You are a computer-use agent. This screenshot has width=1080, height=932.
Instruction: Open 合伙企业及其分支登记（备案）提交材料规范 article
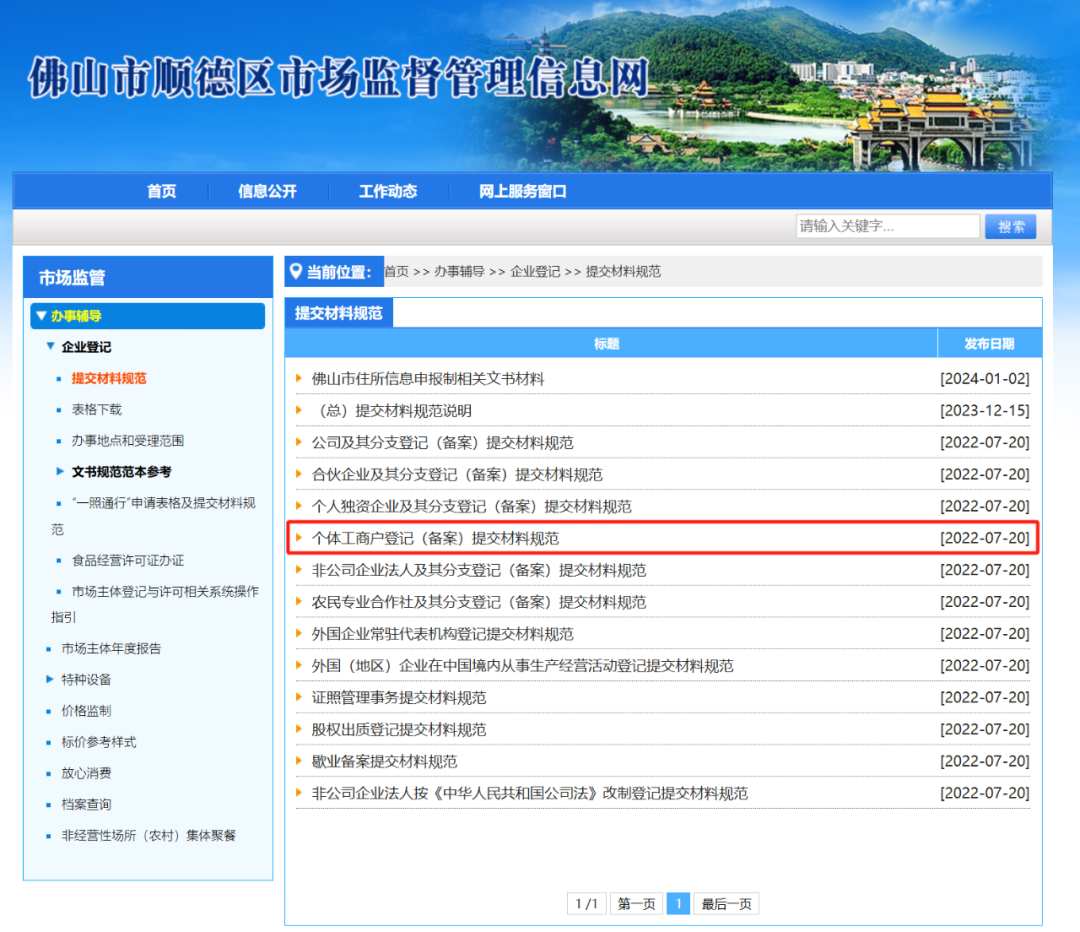(457, 474)
